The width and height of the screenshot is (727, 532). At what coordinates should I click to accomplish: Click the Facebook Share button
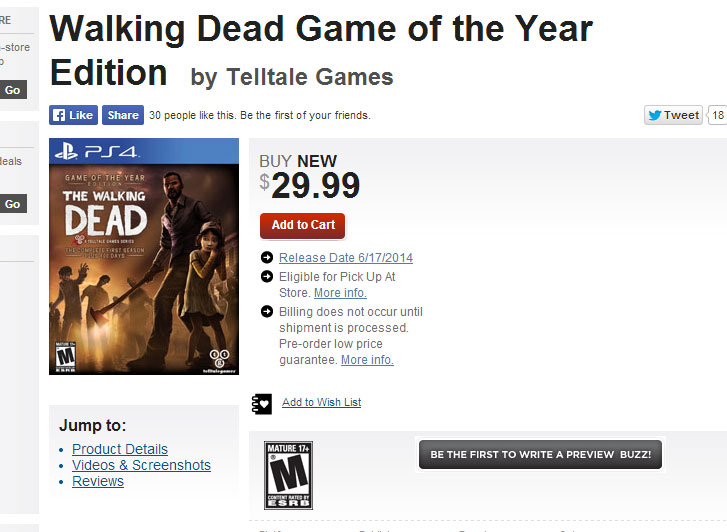tap(123, 115)
